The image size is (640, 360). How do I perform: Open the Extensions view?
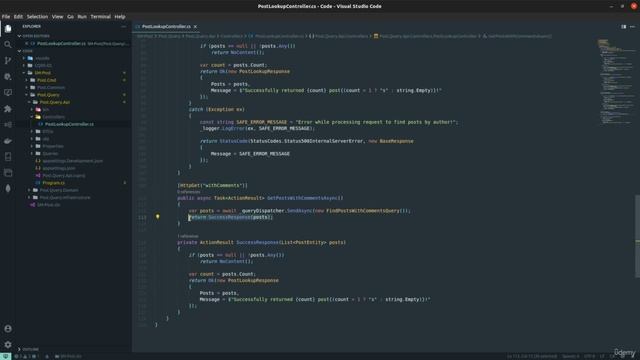click(8, 109)
